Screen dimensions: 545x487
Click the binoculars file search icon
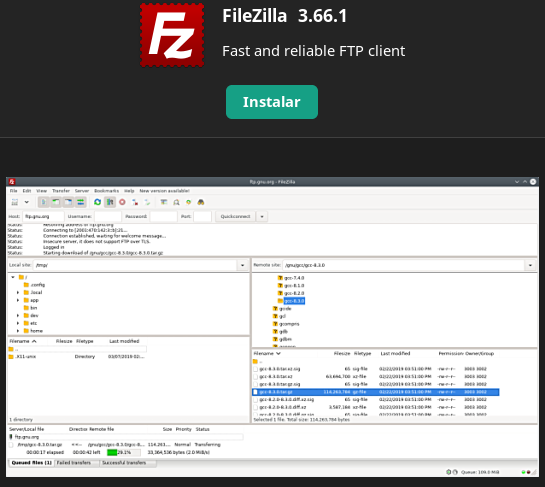[x=201, y=202]
